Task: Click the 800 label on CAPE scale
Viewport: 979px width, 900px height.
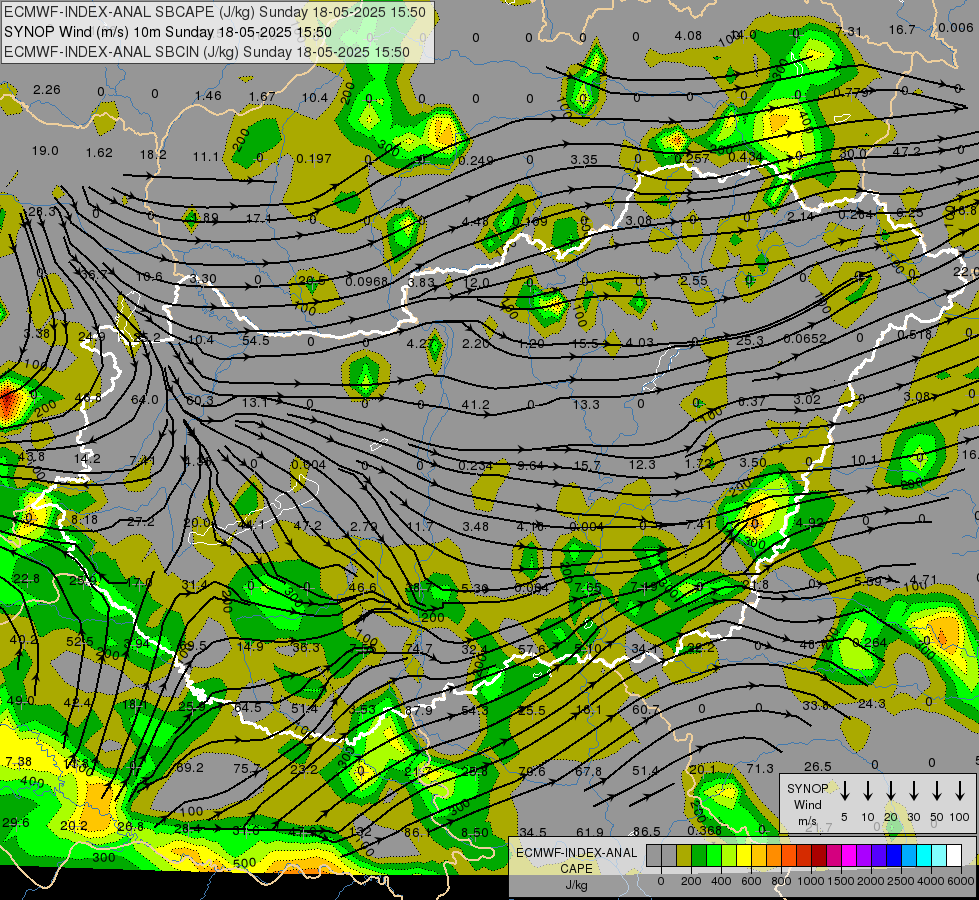Action: [781, 881]
